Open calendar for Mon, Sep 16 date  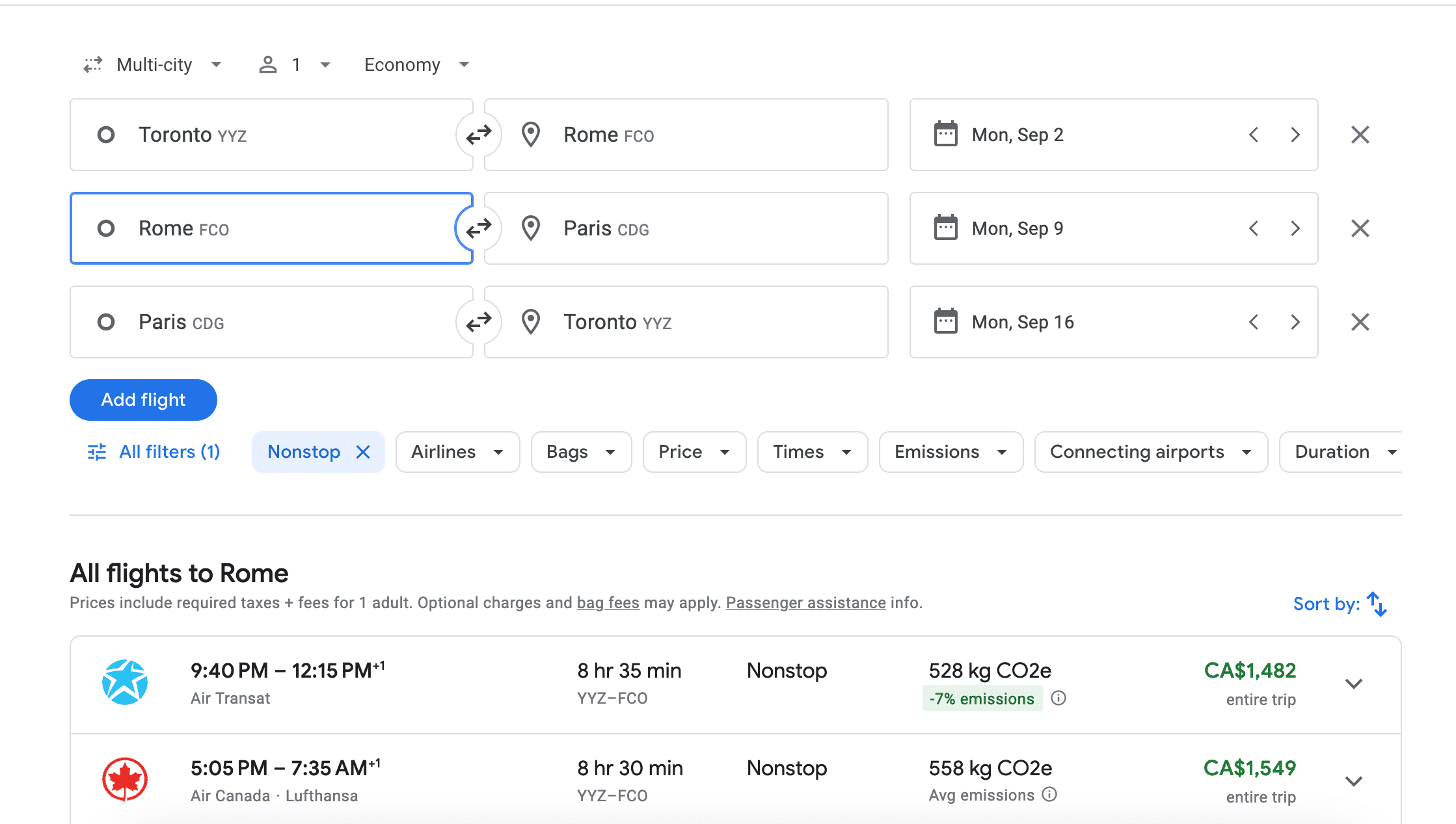click(x=1022, y=322)
